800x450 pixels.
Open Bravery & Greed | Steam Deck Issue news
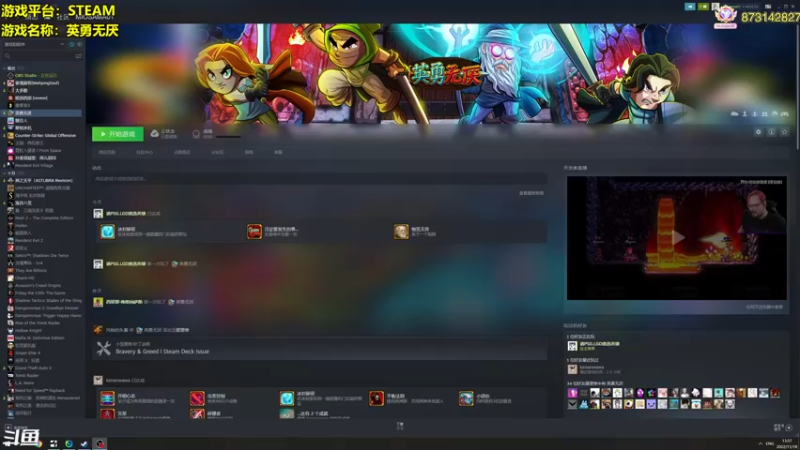(162, 352)
